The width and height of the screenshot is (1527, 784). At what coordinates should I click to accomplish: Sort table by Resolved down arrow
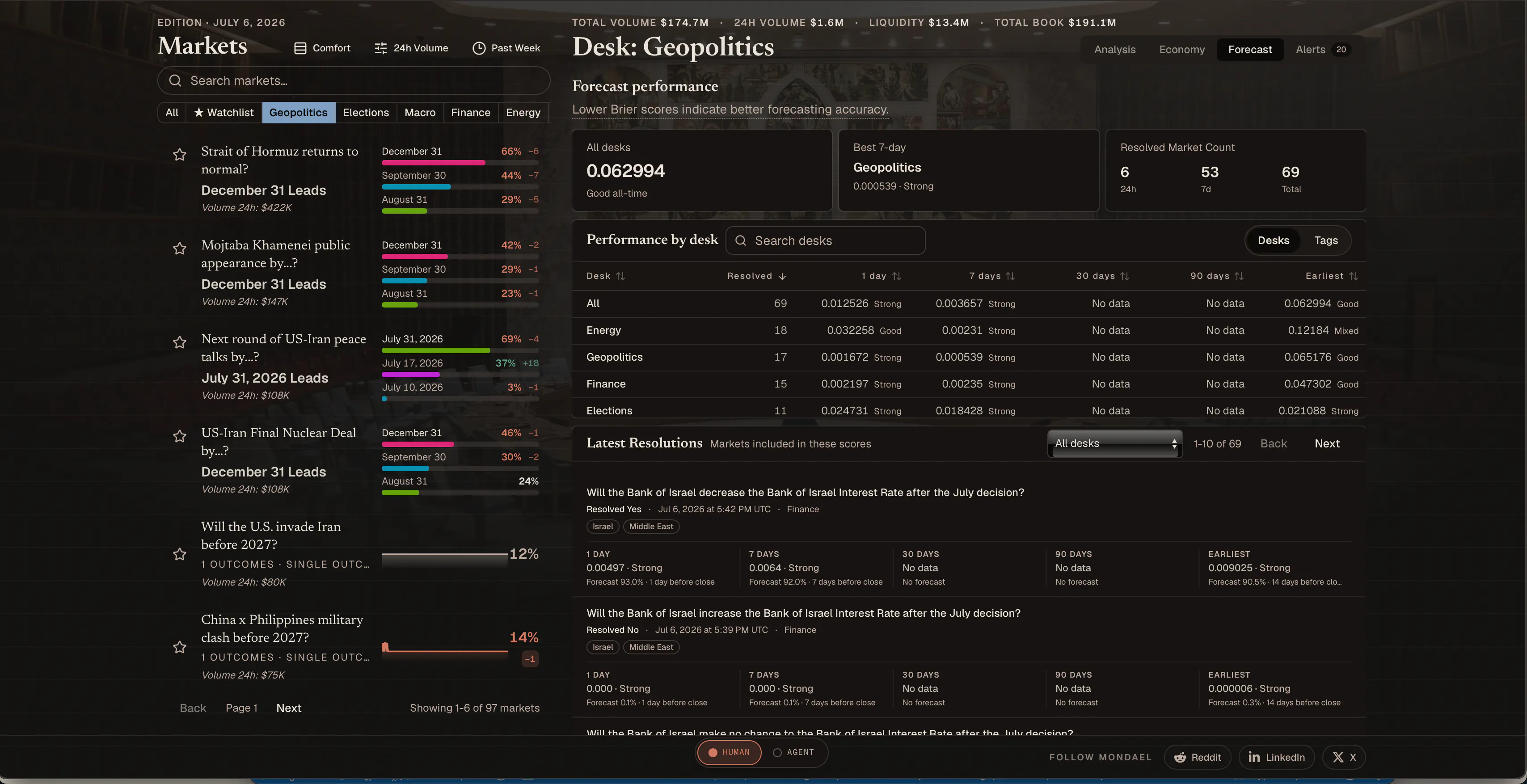(782, 276)
